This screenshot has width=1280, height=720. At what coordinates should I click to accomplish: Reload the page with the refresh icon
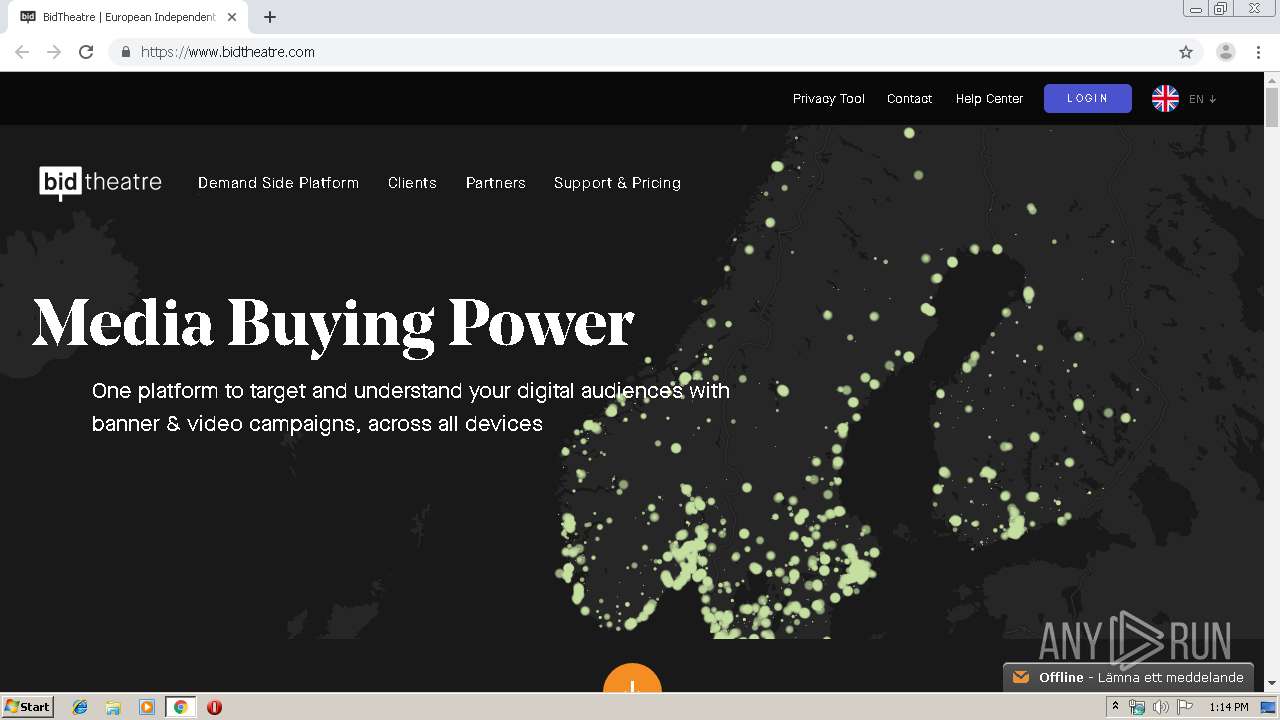click(x=86, y=52)
